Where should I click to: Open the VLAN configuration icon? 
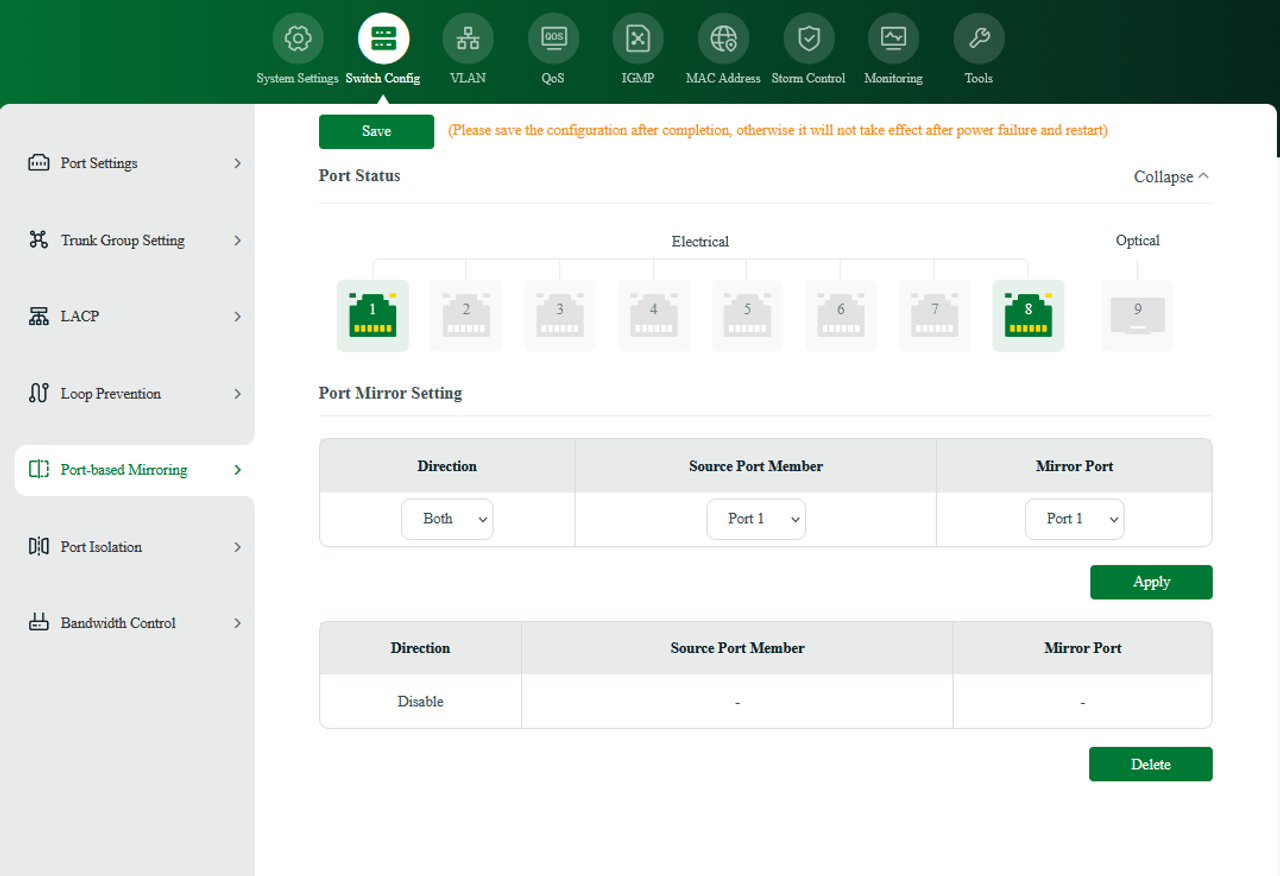click(x=467, y=37)
